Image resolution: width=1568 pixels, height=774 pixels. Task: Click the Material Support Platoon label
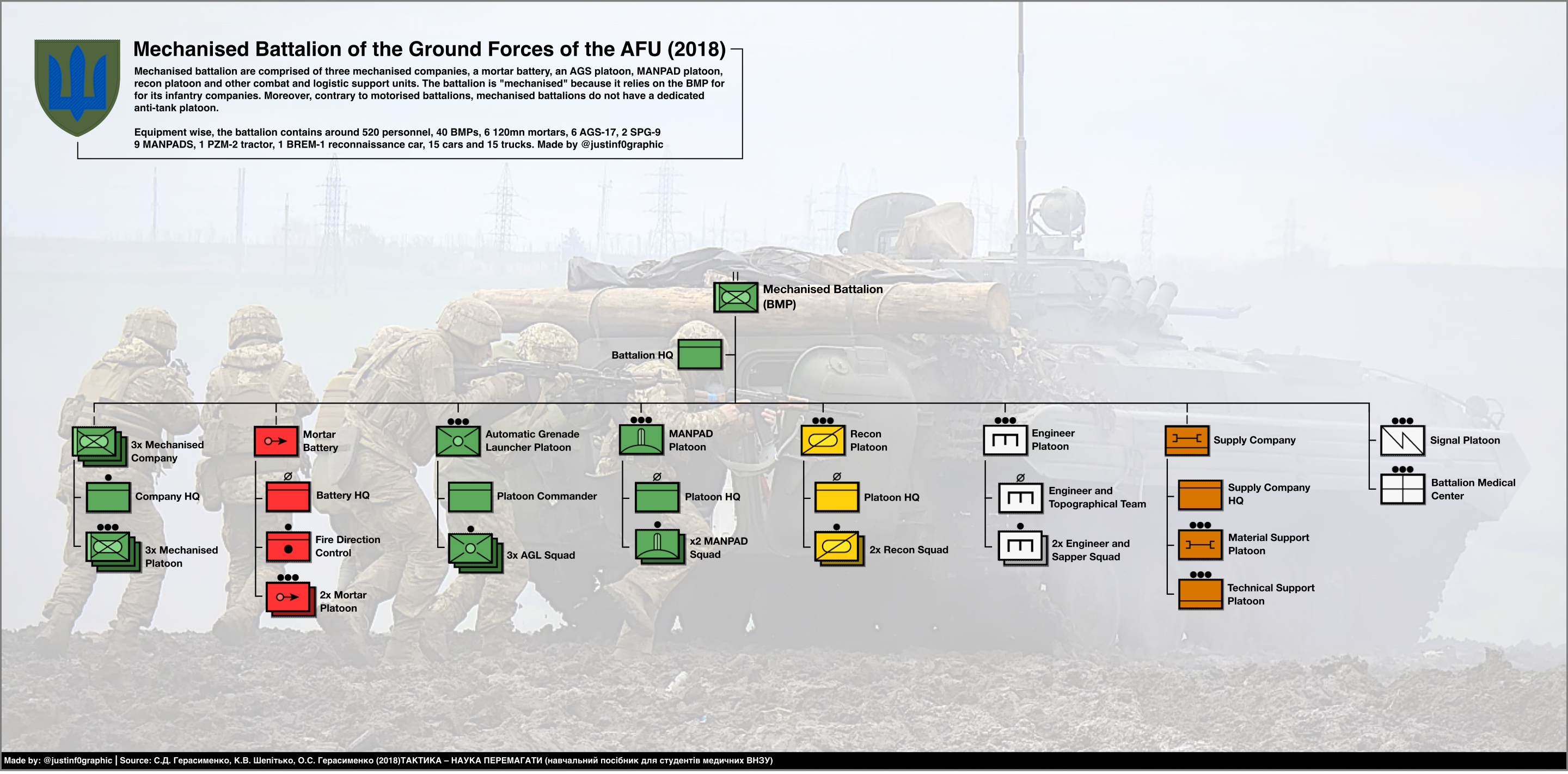[x=1268, y=544]
